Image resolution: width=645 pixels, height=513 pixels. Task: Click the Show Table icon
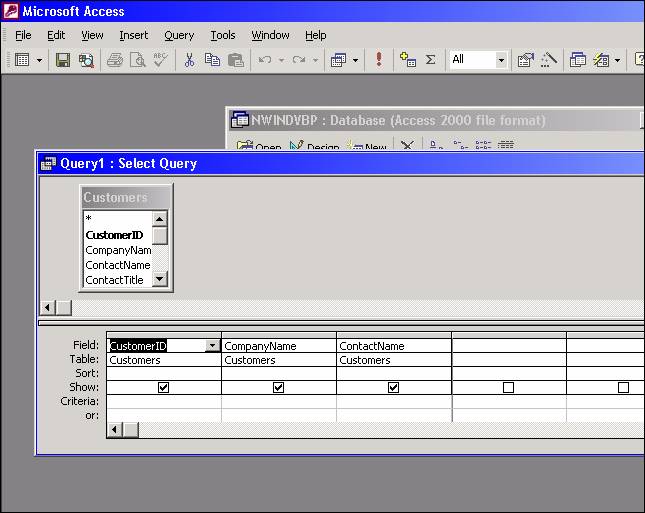click(407, 60)
